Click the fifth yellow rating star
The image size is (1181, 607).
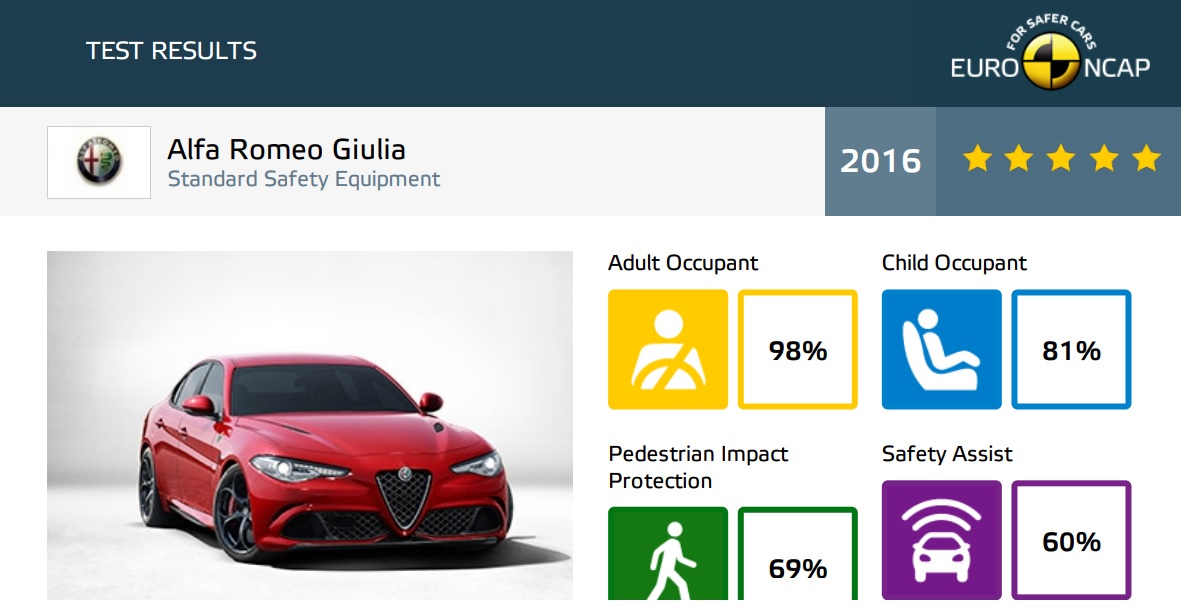1146,159
